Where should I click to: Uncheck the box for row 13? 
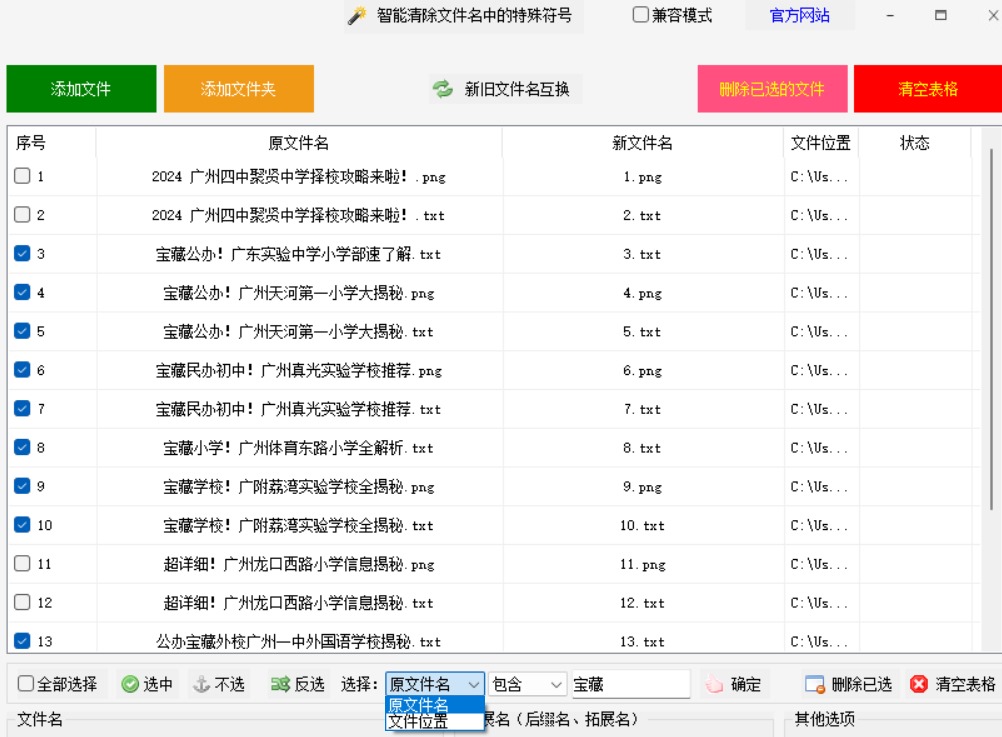22,641
